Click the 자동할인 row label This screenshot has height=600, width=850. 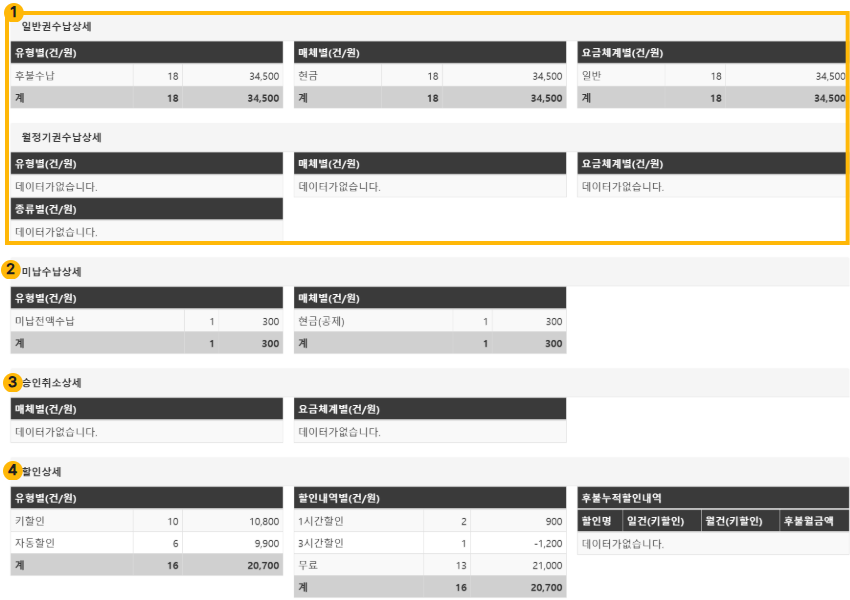[x=35, y=543]
